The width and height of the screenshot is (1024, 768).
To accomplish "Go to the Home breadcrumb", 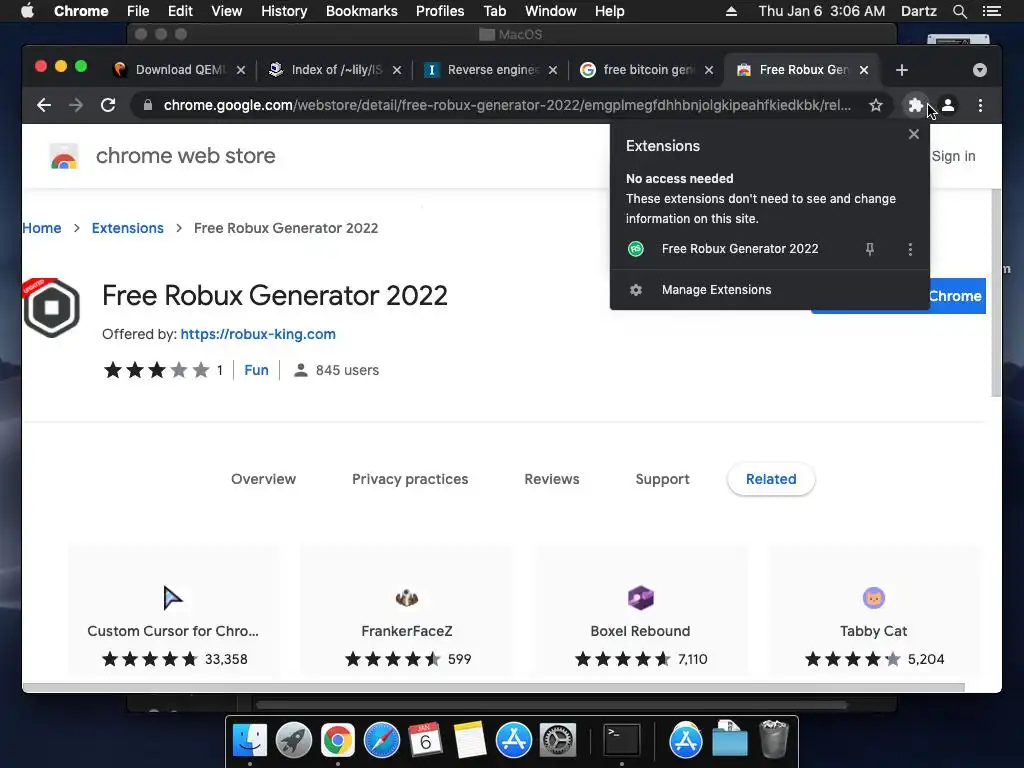I will click(x=42, y=228).
